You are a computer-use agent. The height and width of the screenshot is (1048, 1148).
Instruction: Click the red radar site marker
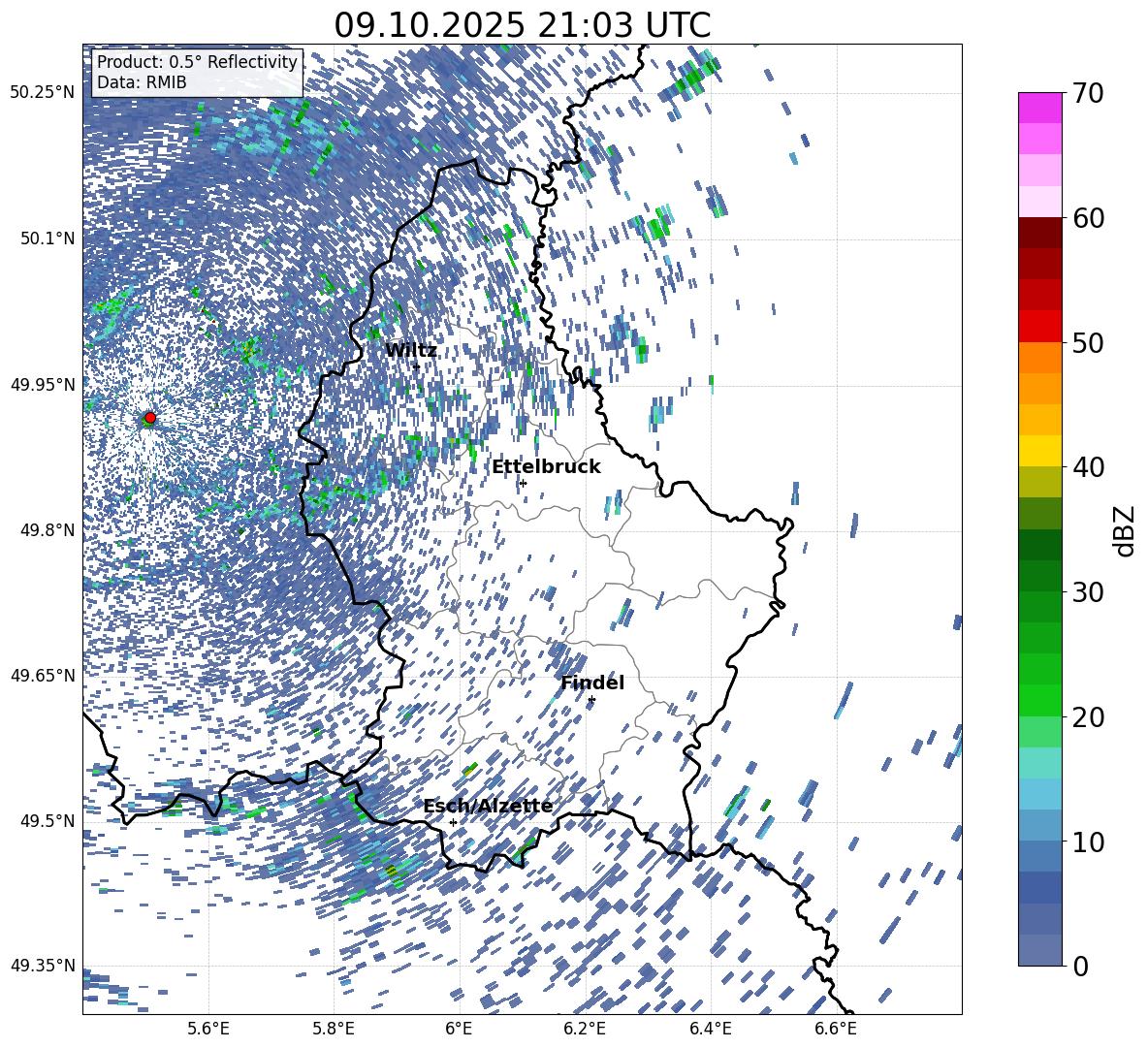coord(150,418)
